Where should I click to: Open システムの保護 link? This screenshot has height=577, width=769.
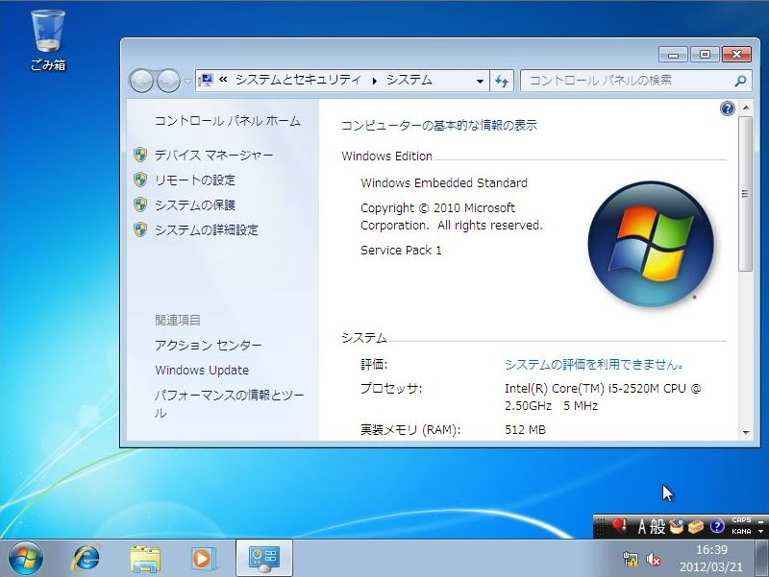pyautogui.click(x=195, y=205)
